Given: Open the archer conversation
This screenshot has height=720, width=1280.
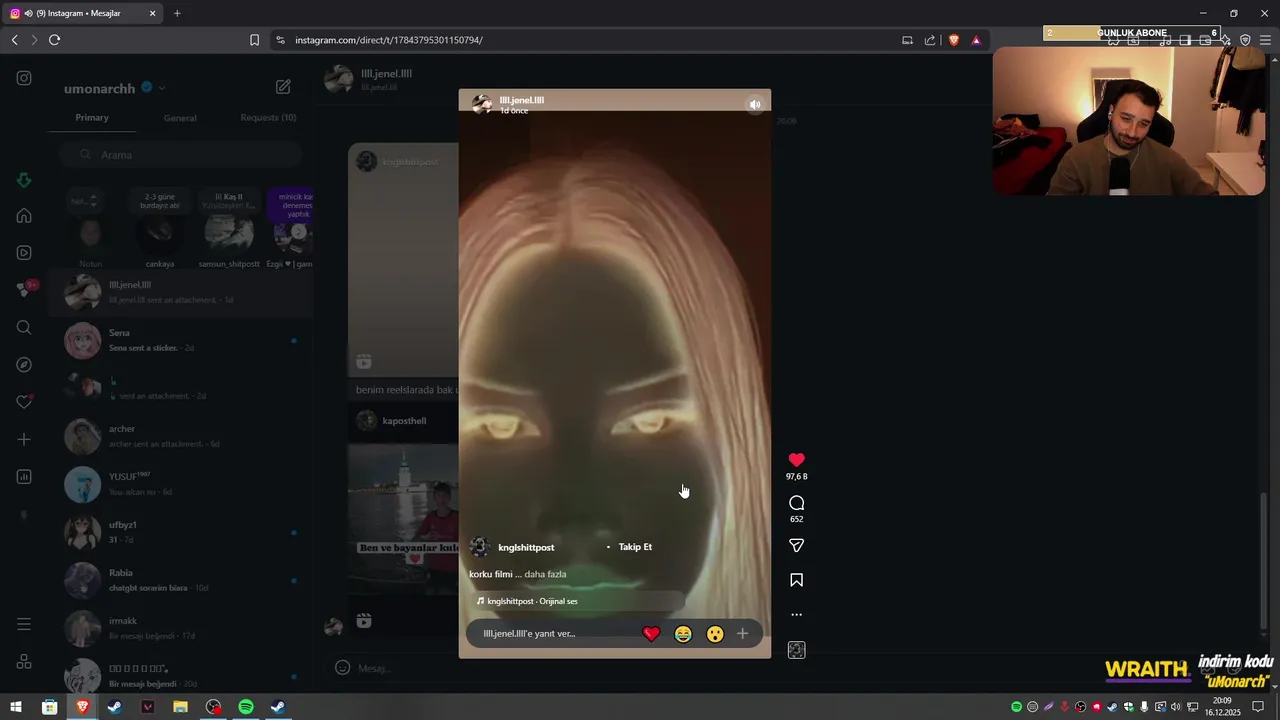Looking at the screenshot, I should point(180,437).
